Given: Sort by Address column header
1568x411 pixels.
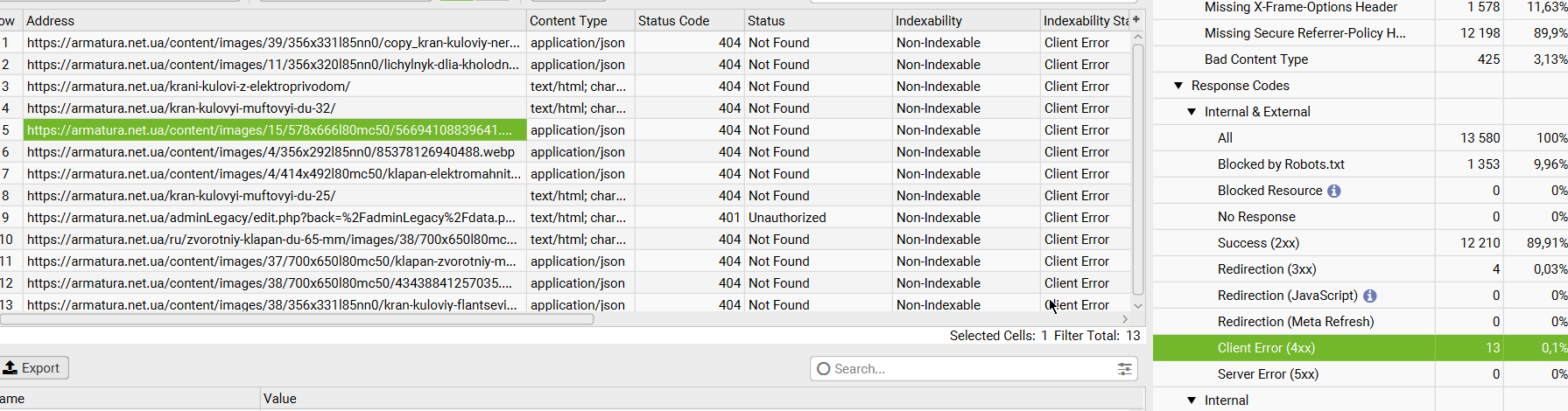Looking at the screenshot, I should click(274, 20).
